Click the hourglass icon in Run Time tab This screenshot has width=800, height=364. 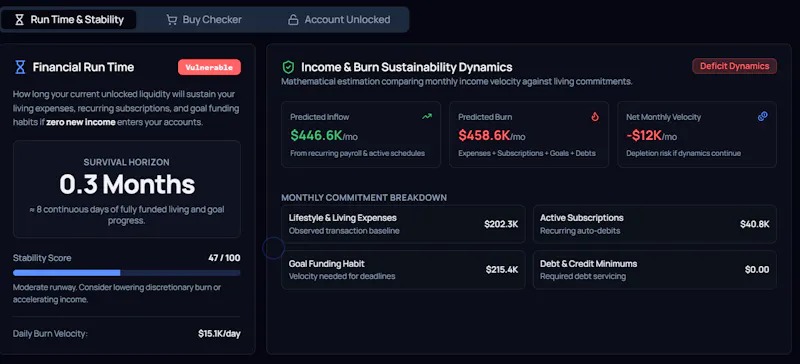pyautogui.click(x=19, y=20)
